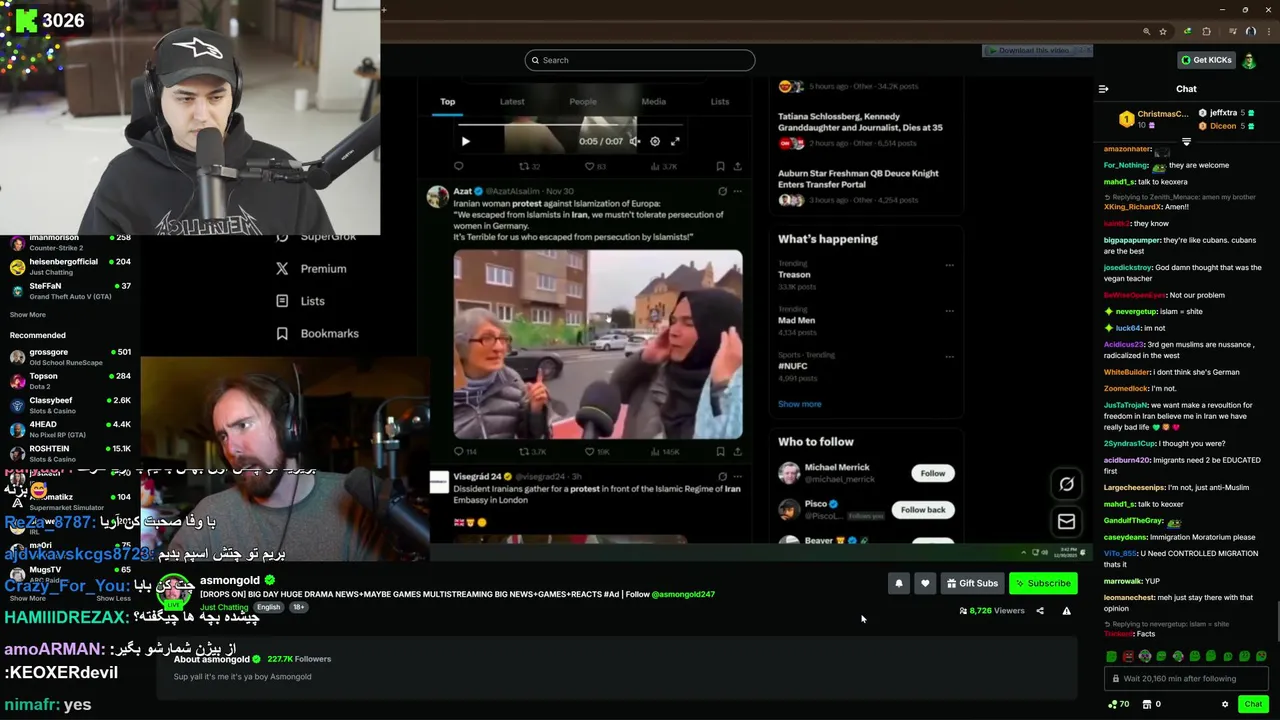Unmute the embedded tweet video

[634, 141]
